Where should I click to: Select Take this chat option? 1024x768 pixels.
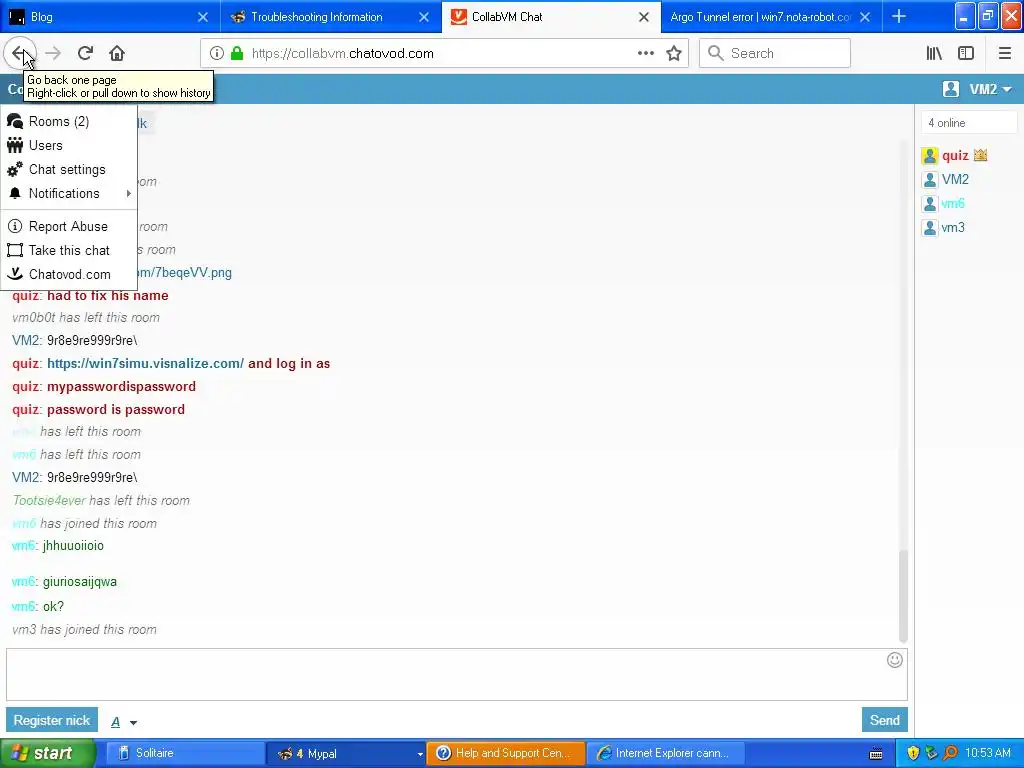point(69,251)
